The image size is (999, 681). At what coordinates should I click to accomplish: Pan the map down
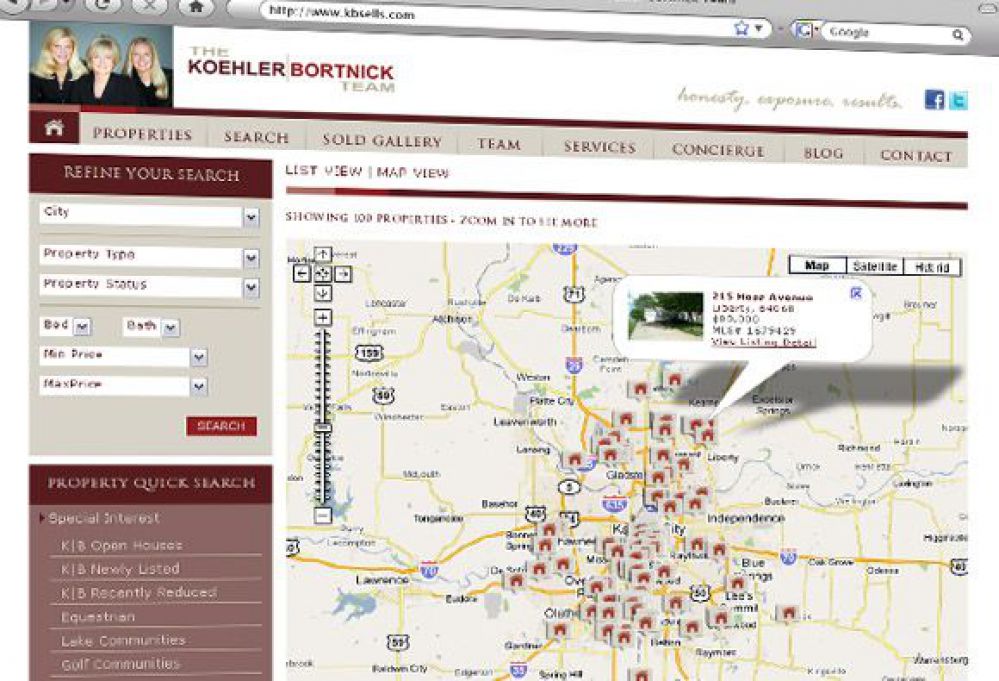click(x=323, y=293)
